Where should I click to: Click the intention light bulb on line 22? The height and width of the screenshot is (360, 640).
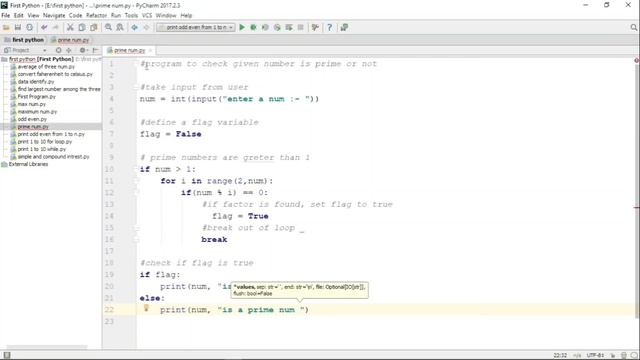coord(146,308)
